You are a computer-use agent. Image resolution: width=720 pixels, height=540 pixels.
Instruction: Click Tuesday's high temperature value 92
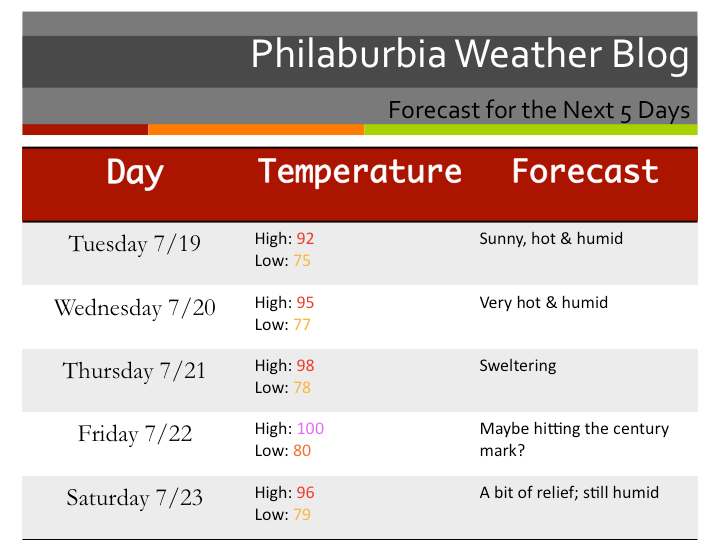[x=305, y=239]
